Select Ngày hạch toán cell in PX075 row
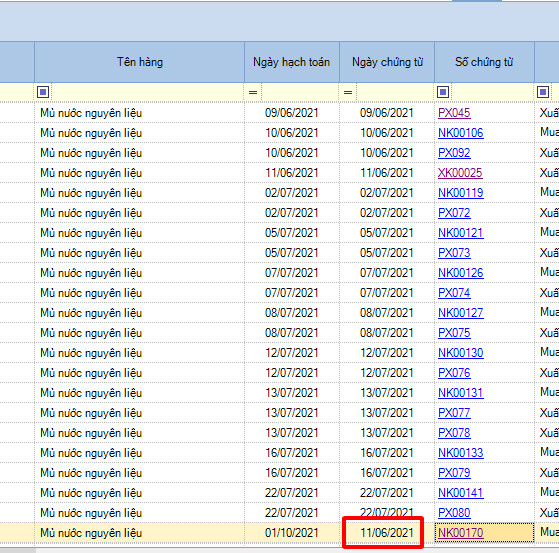 292,333
